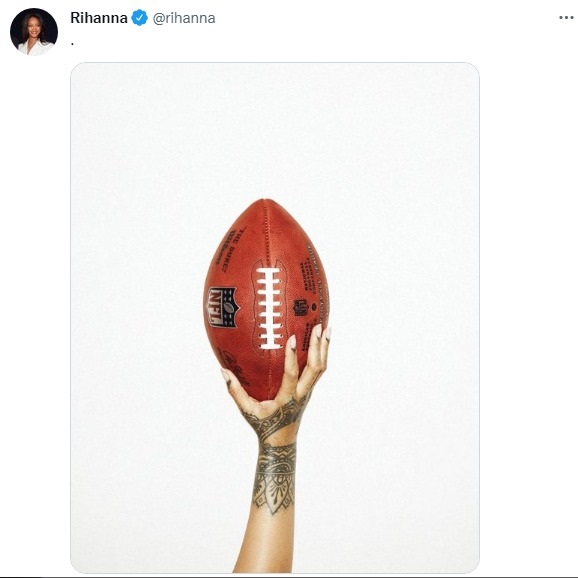578x578 pixels.
Task: Click the display name Rihanna
Action: [x=99, y=18]
